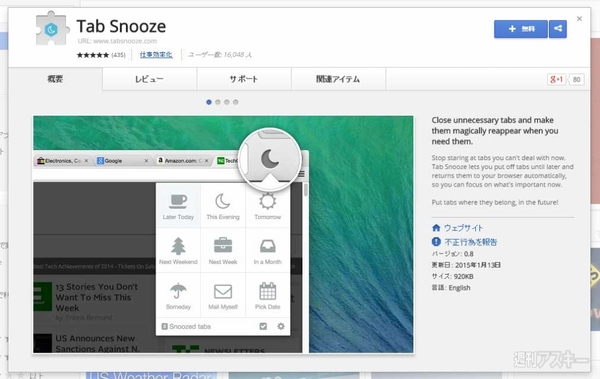Viewport: 600px width, 379px height.
Task: Click the extension URL www.tabsnooze.com
Action: pos(125,41)
